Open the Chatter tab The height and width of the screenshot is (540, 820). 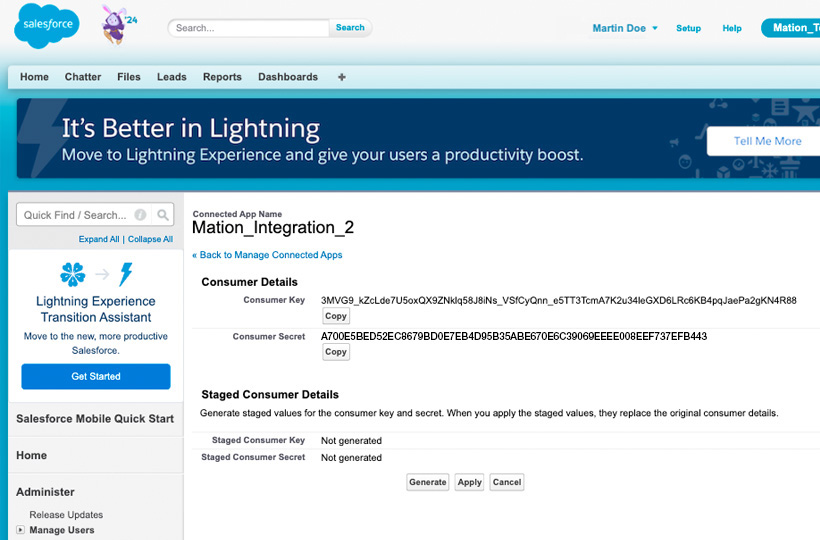(x=83, y=77)
